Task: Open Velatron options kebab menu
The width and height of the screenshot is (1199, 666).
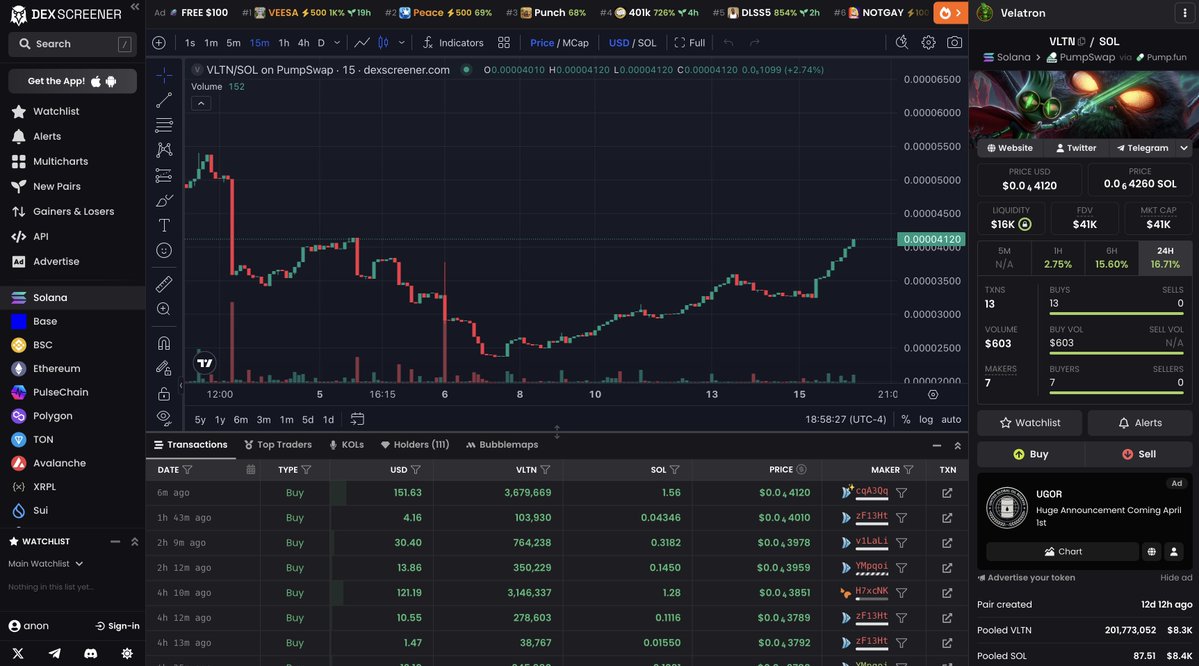Action: [x=1185, y=13]
